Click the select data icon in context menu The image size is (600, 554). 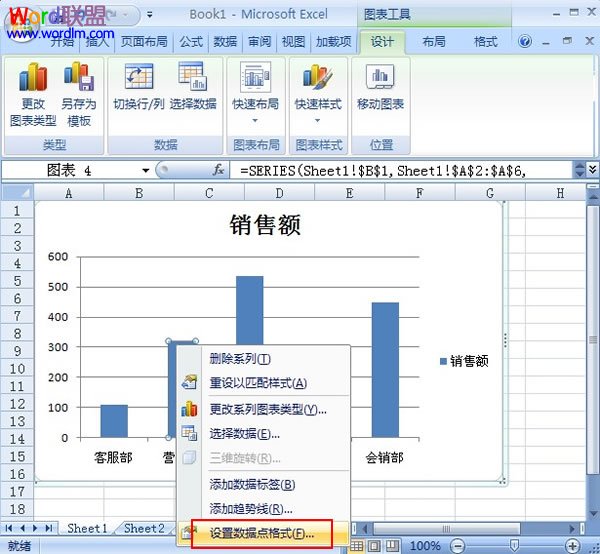point(189,433)
